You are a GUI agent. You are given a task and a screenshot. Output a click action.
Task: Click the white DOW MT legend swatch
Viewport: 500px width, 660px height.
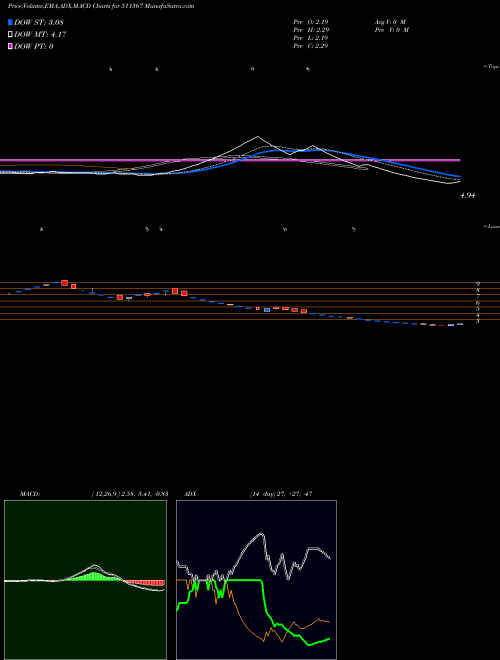11,35
